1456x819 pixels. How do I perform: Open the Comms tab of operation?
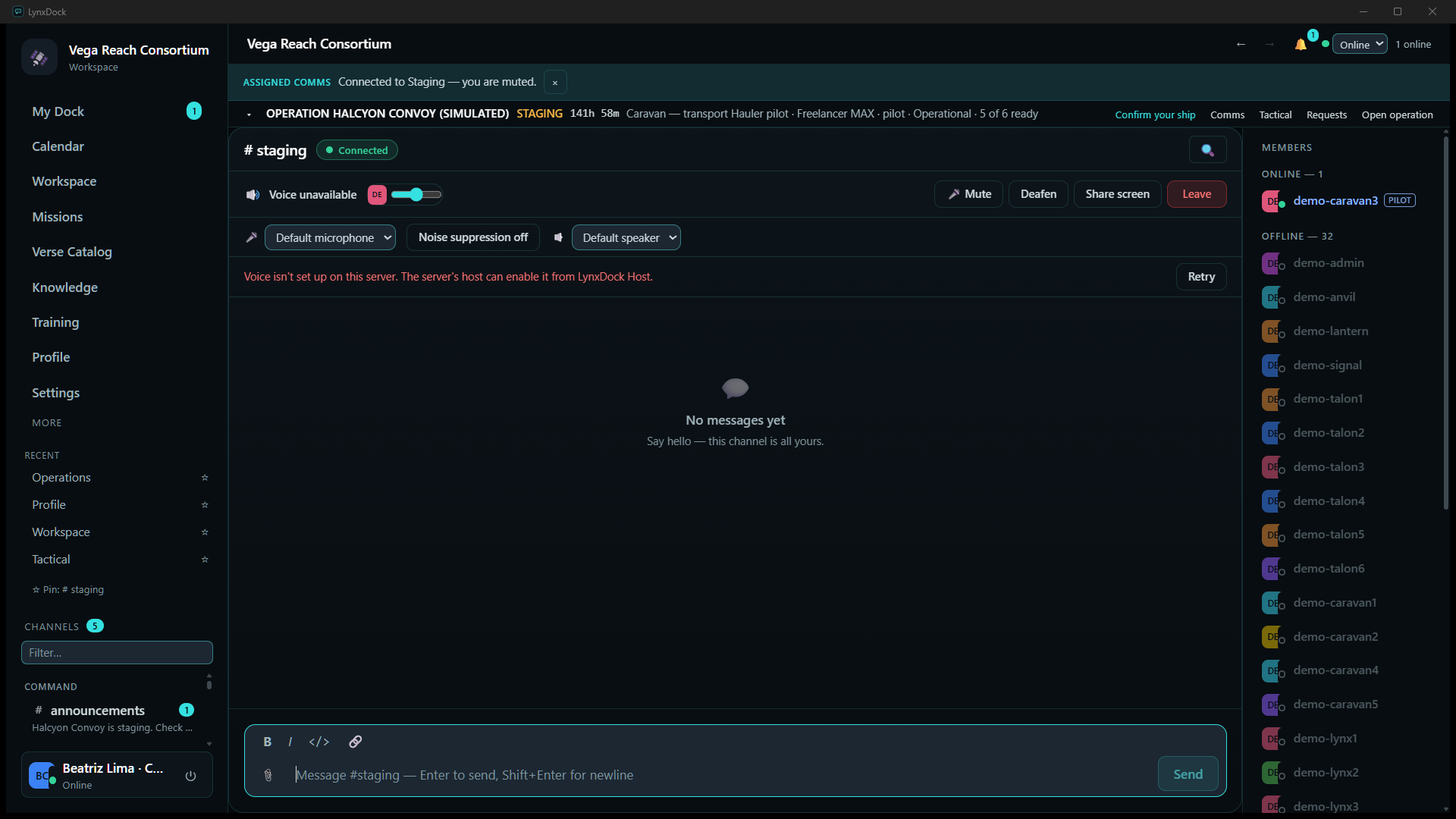[1227, 115]
